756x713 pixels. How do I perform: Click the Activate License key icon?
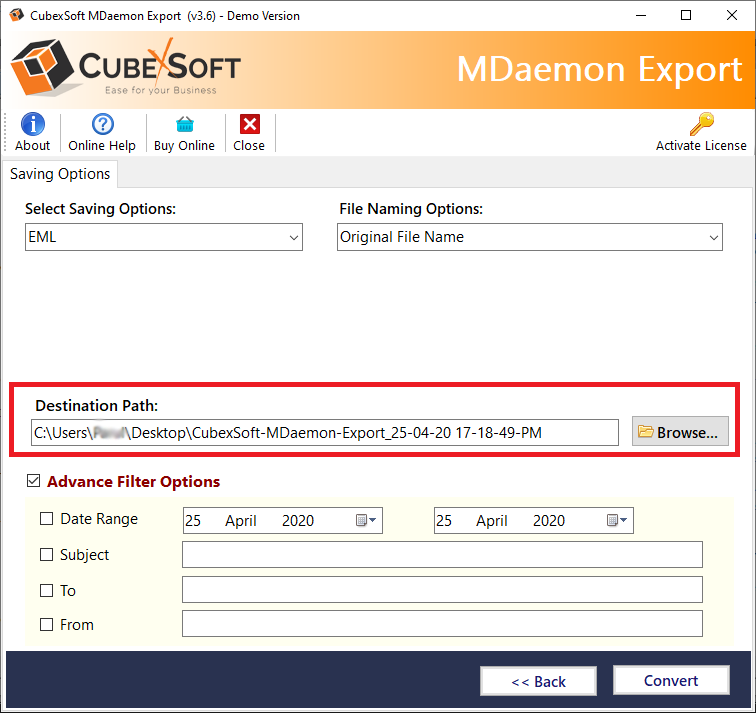point(702,124)
